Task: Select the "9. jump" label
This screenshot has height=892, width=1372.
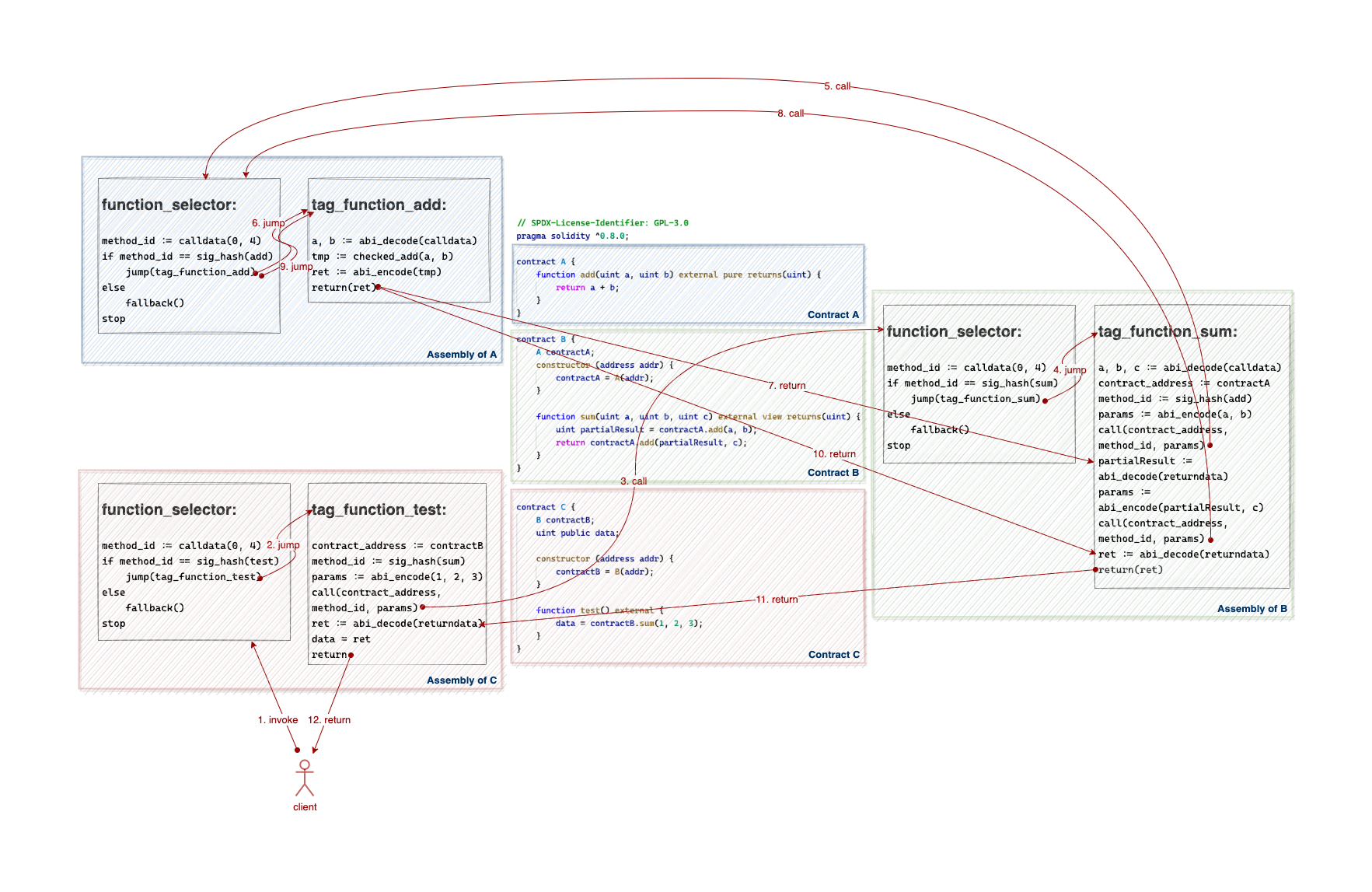Action: (296, 267)
